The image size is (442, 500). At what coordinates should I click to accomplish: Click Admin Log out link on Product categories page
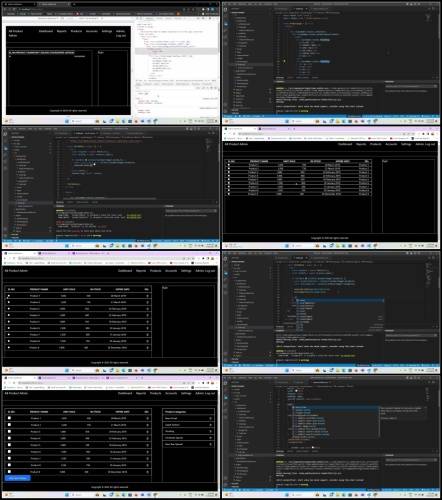(x=205, y=393)
